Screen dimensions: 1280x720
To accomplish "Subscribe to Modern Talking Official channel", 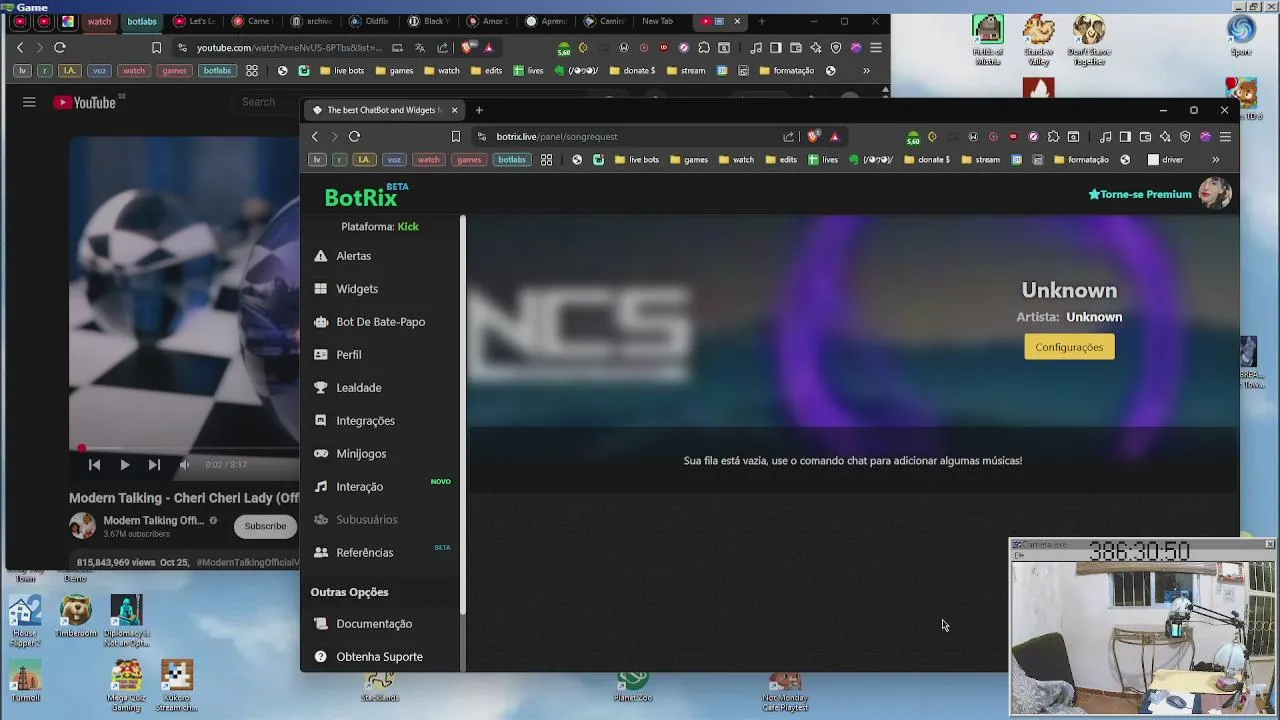I will pos(265,526).
